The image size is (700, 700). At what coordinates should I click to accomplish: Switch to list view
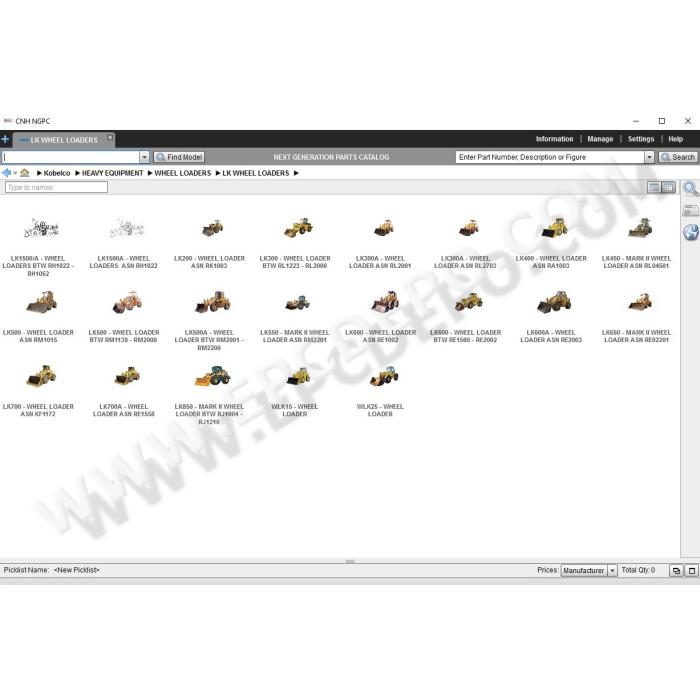point(654,187)
